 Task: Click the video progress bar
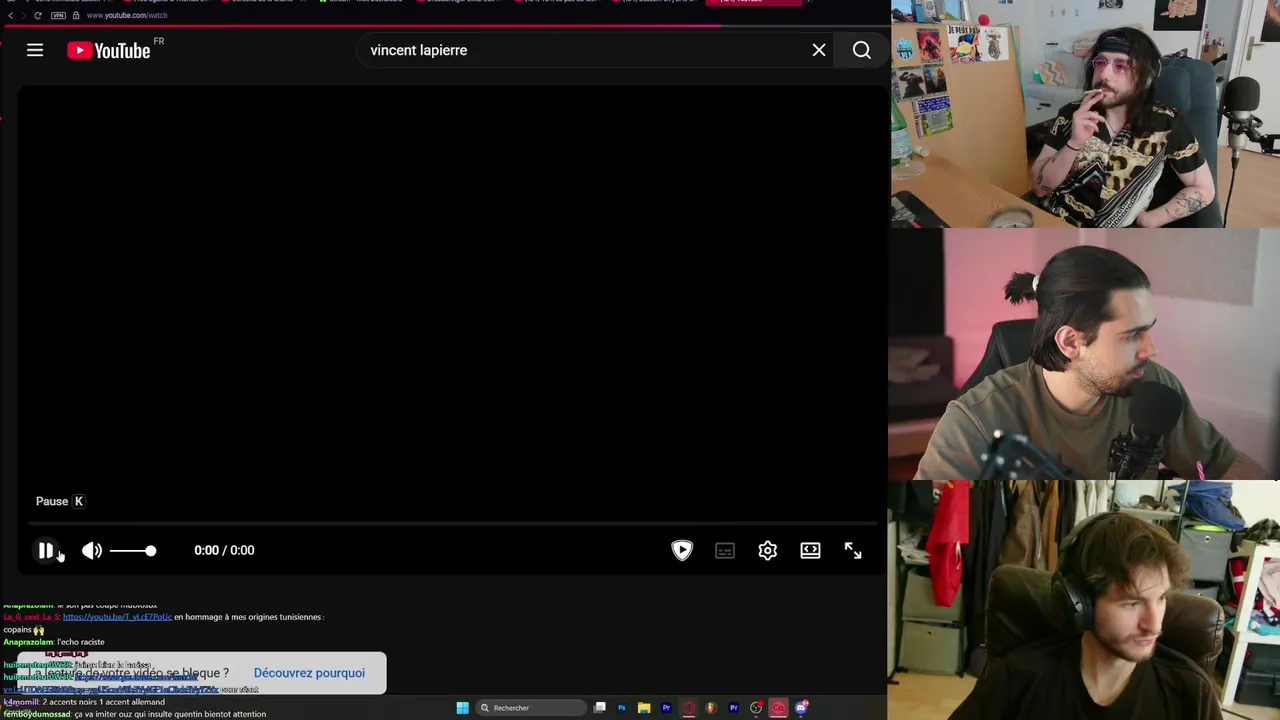(452, 523)
